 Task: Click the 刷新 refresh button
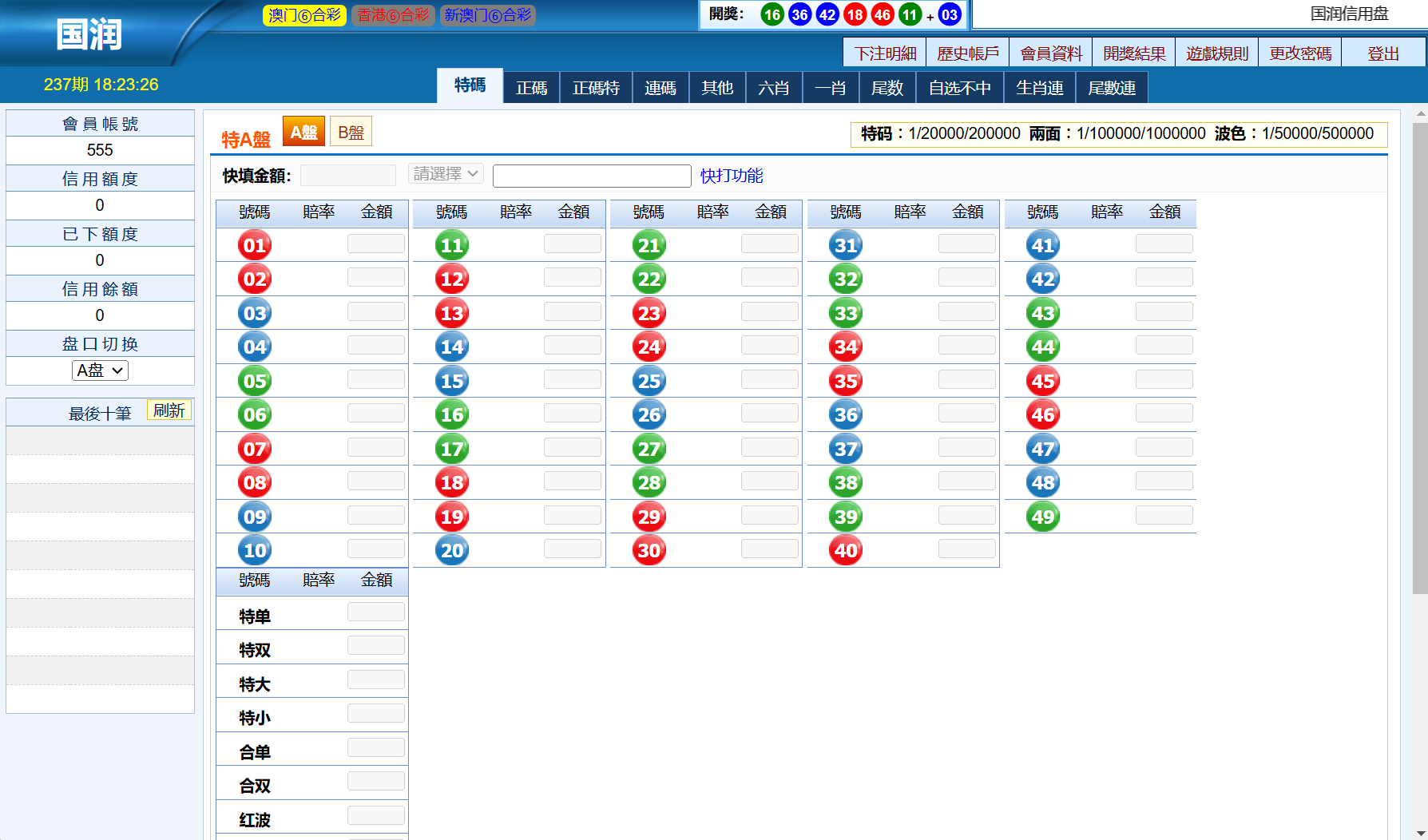169,410
